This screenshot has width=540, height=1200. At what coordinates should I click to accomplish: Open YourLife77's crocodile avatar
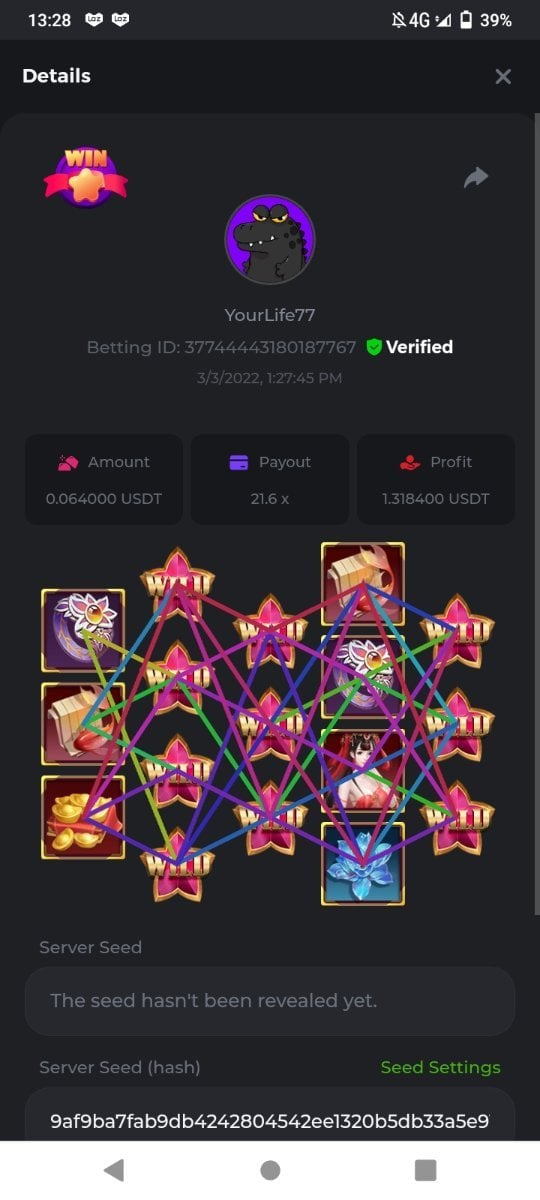tap(270, 240)
